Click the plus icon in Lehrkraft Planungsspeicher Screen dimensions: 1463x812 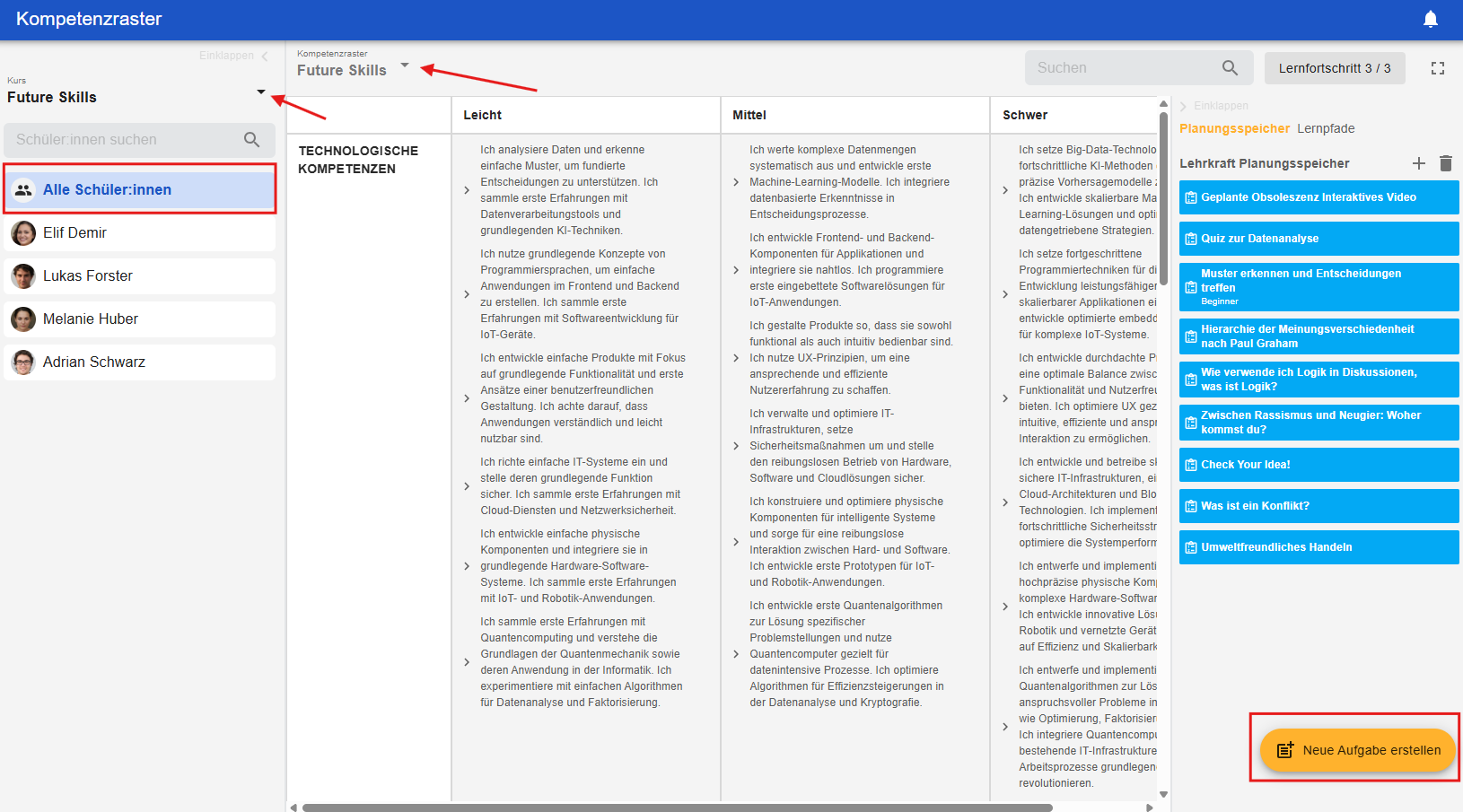tap(1418, 163)
